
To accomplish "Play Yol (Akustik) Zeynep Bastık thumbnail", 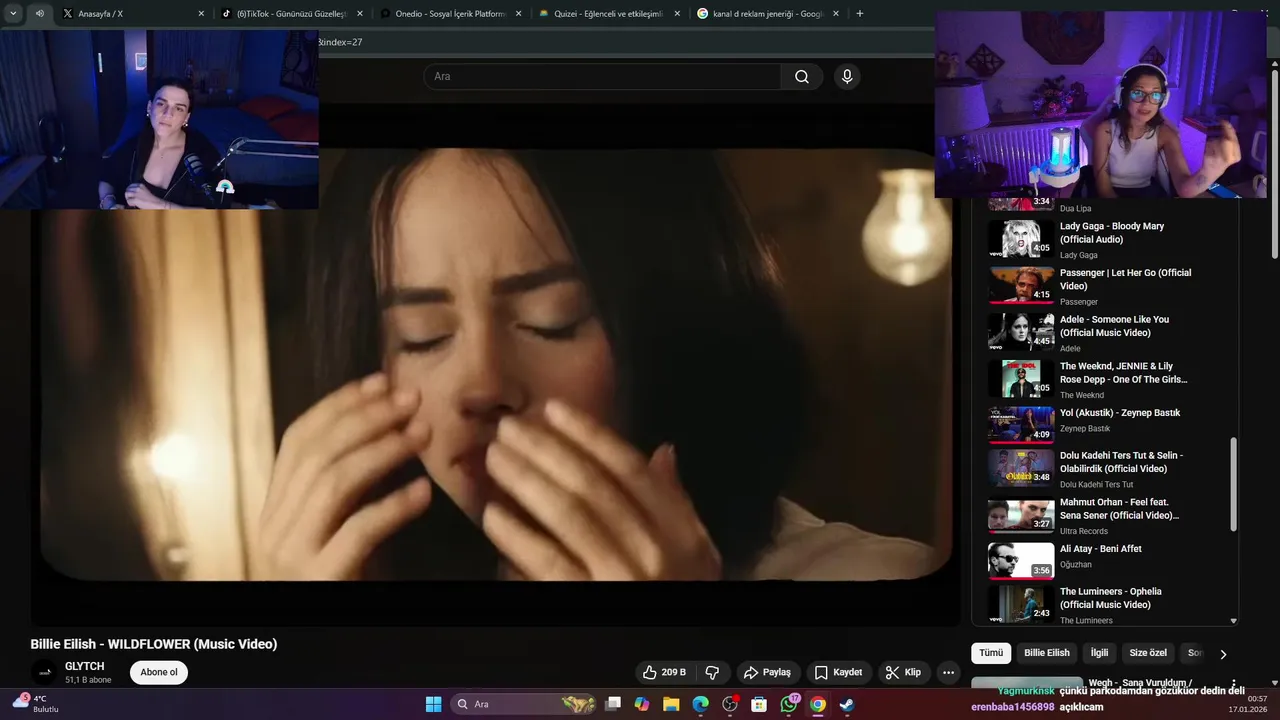I will 1021,424.
